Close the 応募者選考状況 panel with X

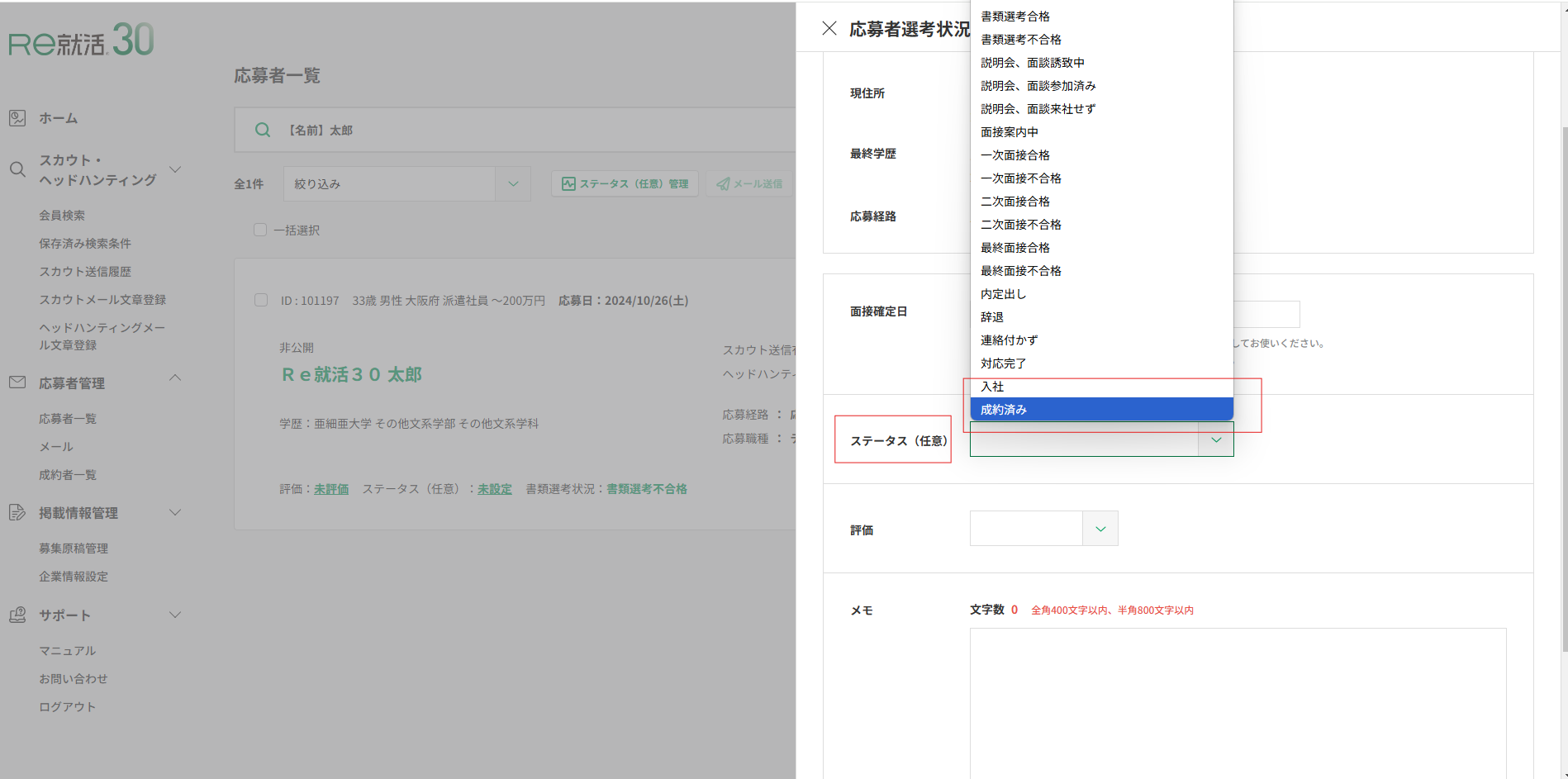(x=829, y=28)
